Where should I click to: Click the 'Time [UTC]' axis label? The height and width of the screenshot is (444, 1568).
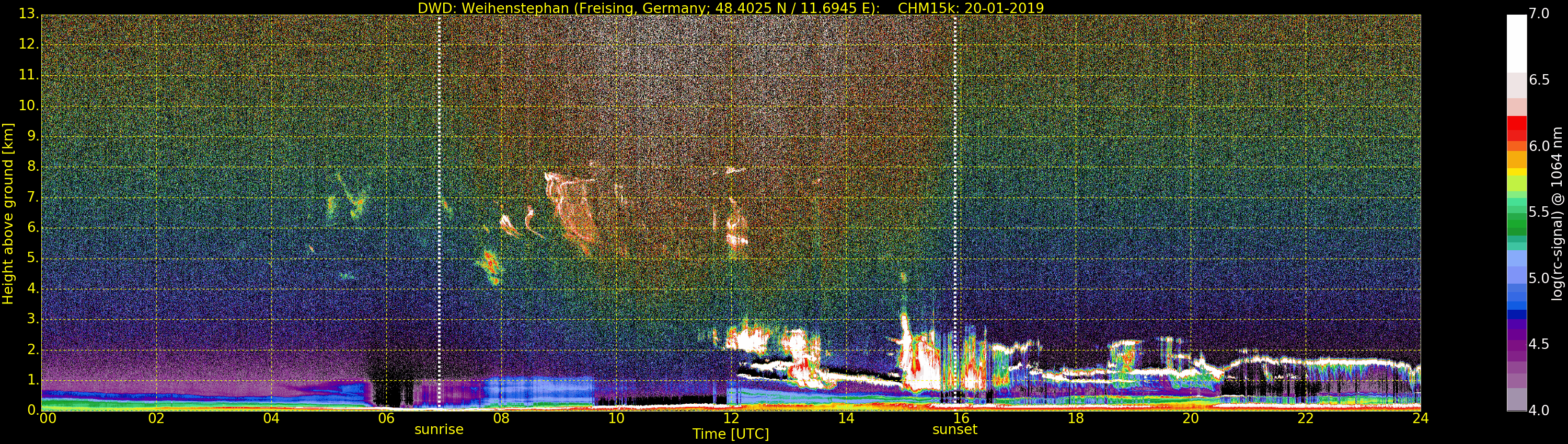[x=731, y=434]
